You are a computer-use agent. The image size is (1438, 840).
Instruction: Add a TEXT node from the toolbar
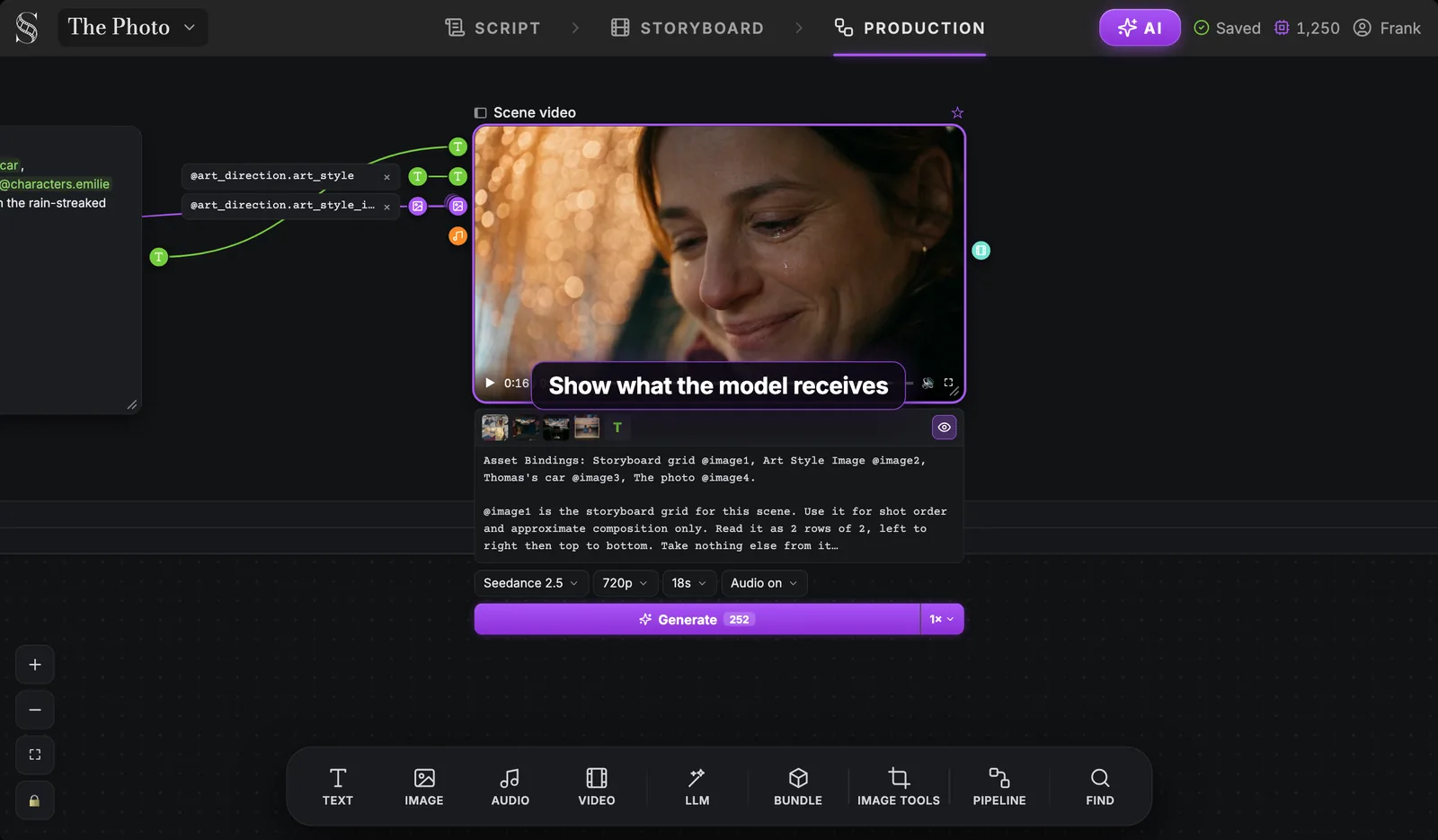(338, 787)
